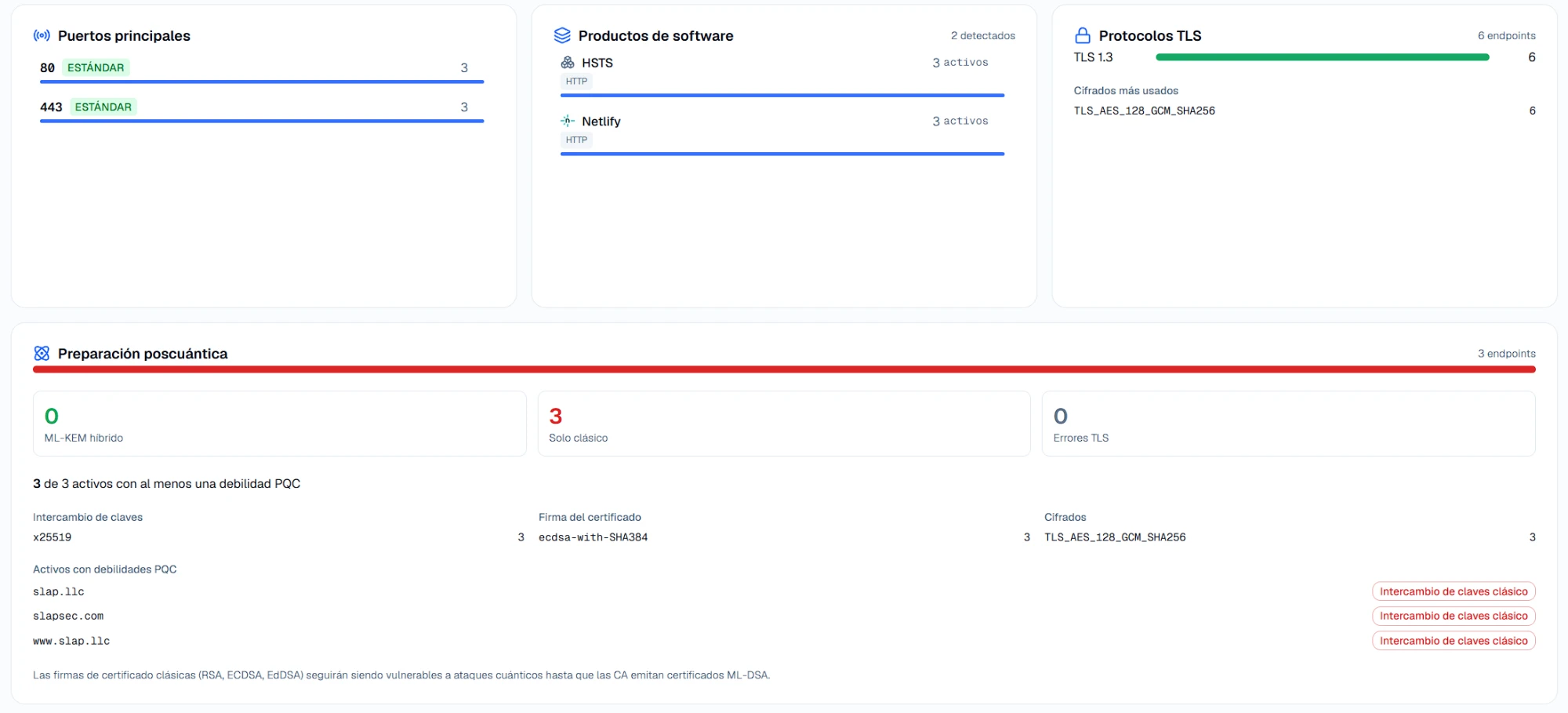
Task: Click the red post-quantum readiness bar
Action: click(x=784, y=369)
